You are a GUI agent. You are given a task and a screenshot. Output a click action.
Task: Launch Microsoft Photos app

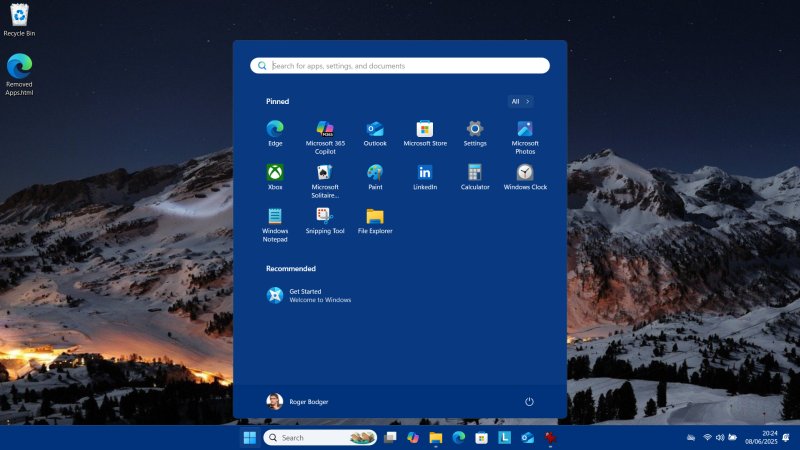(x=525, y=129)
